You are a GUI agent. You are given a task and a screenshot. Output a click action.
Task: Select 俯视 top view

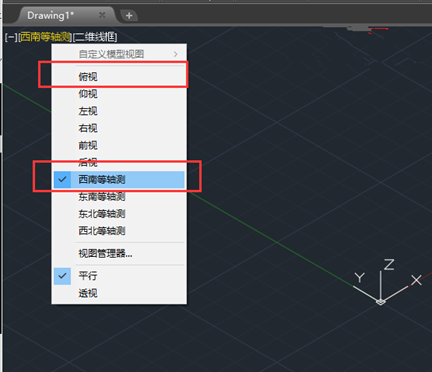(x=119, y=77)
